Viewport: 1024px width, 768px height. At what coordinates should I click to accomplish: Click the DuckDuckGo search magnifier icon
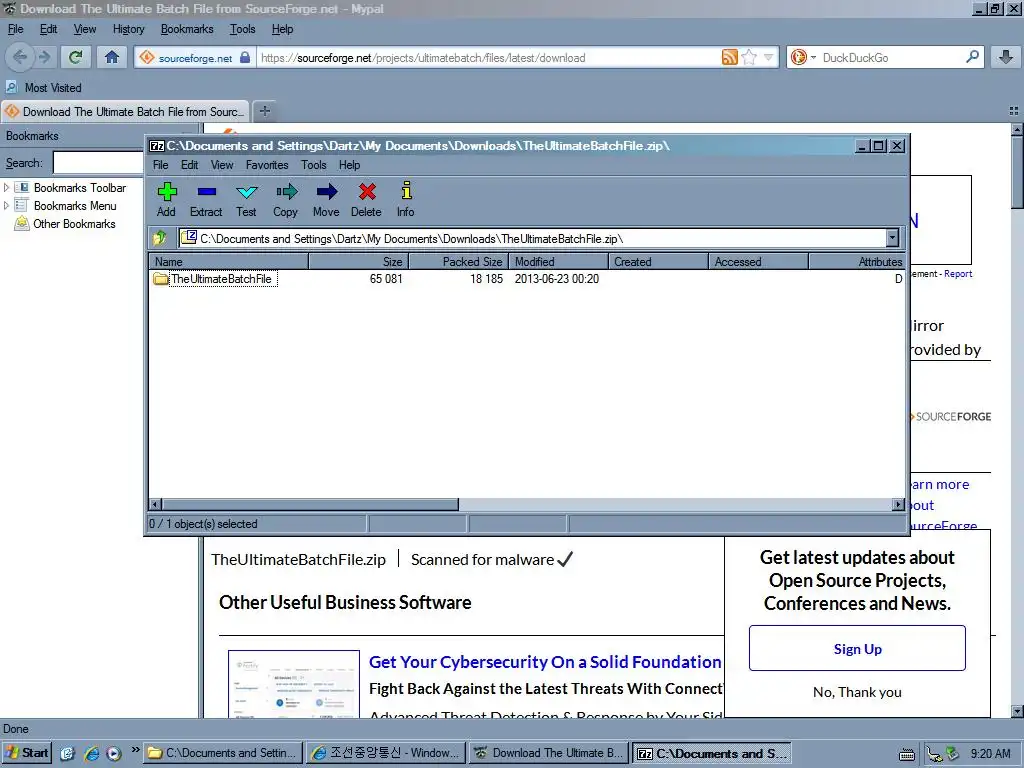point(972,57)
